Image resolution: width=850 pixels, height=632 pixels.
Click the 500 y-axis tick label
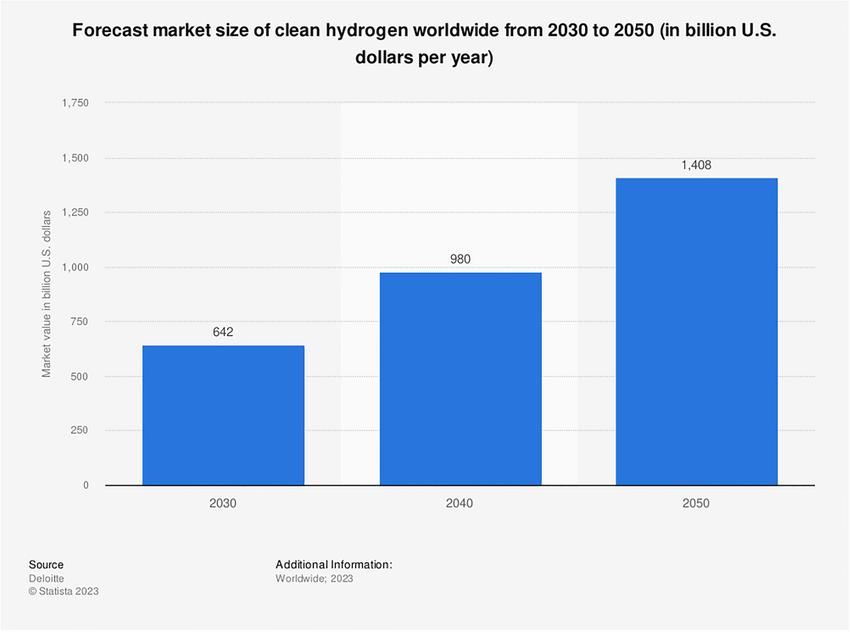[x=79, y=376]
